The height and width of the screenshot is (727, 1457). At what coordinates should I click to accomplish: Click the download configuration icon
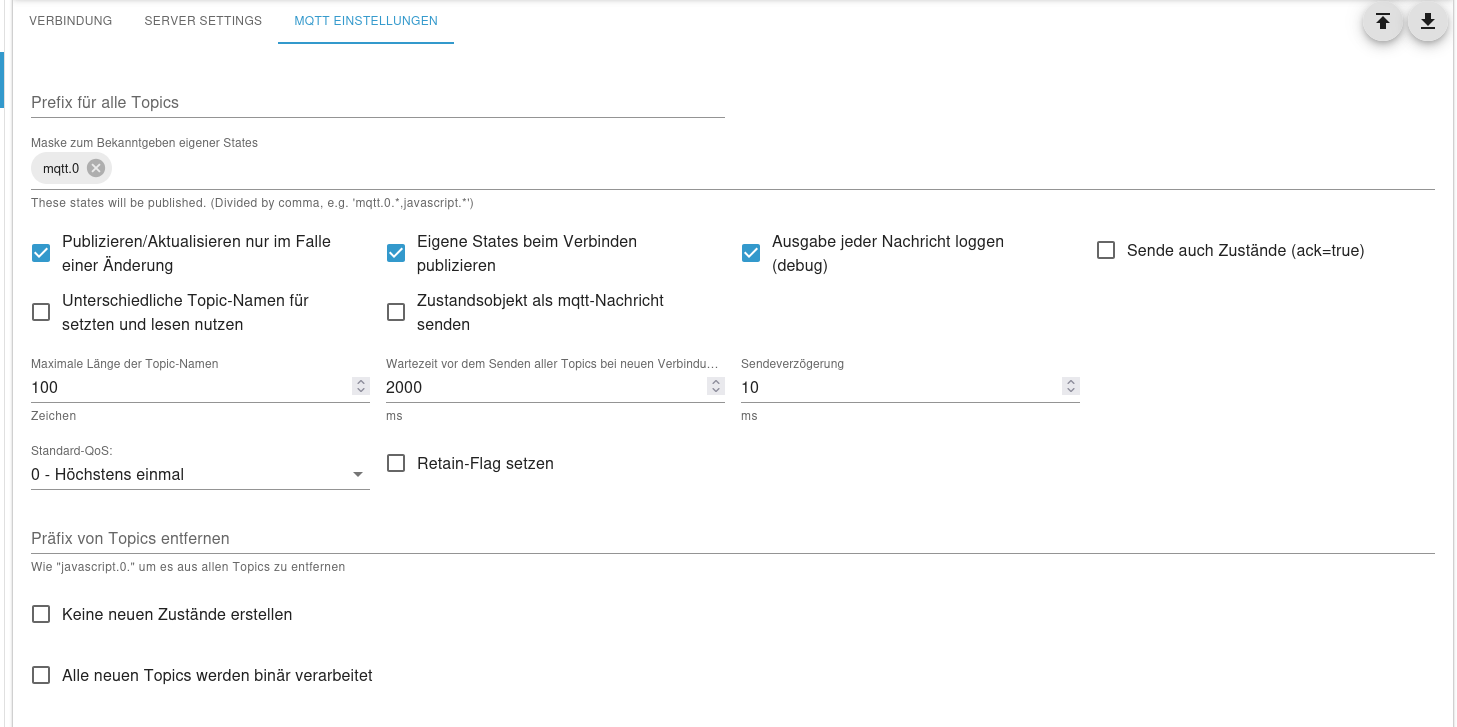point(1428,22)
